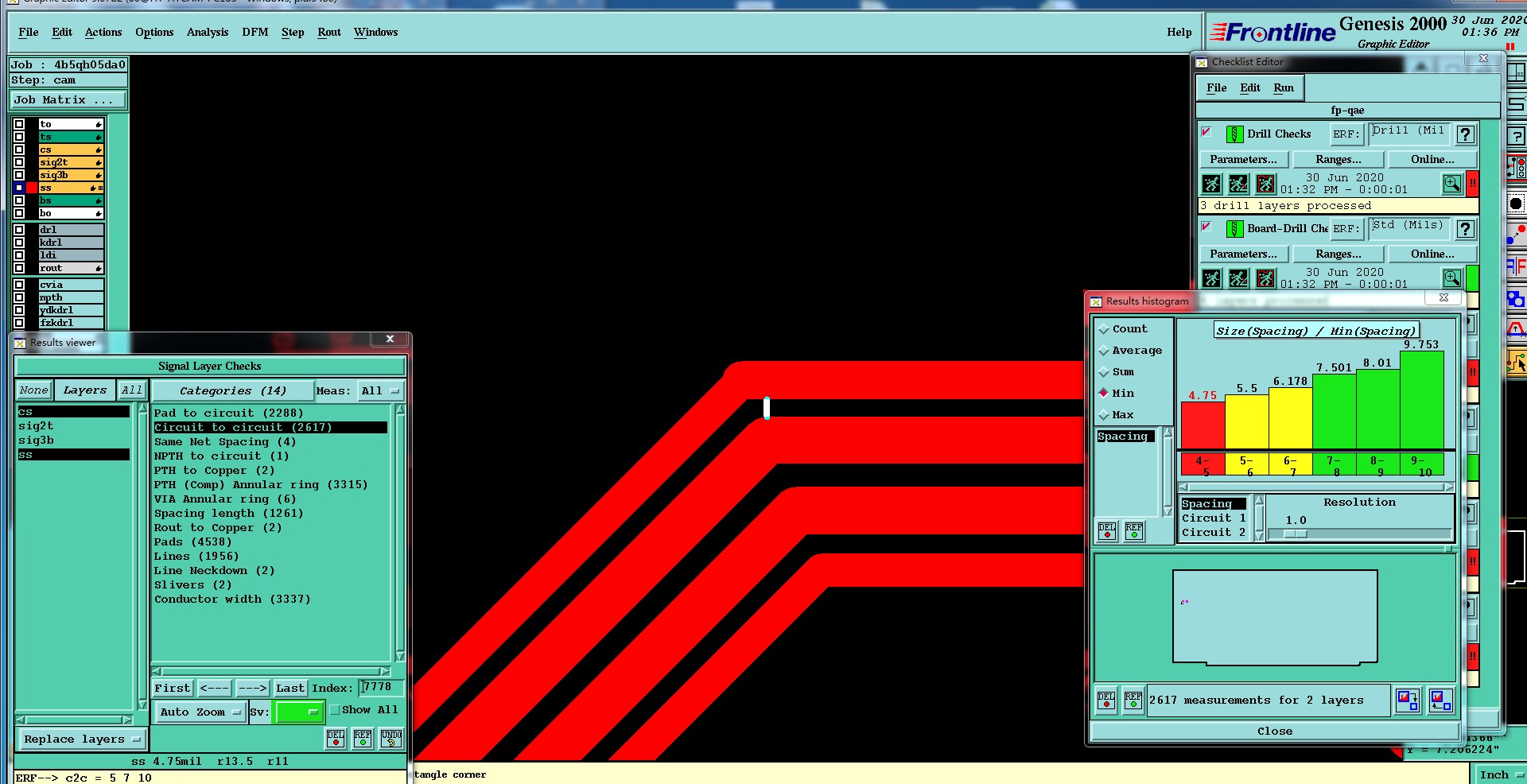Click Close in Results histogram
The width and height of the screenshot is (1527, 784).
[x=1275, y=732]
